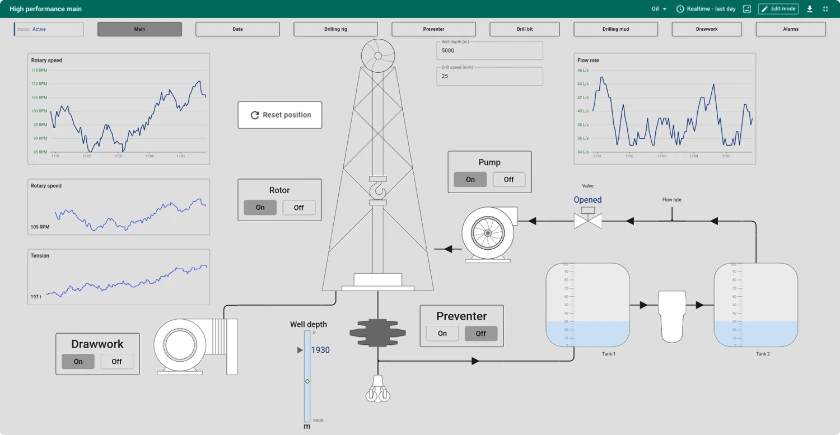Switch to the Alarms tab
The image size is (840, 435).
(791, 29)
